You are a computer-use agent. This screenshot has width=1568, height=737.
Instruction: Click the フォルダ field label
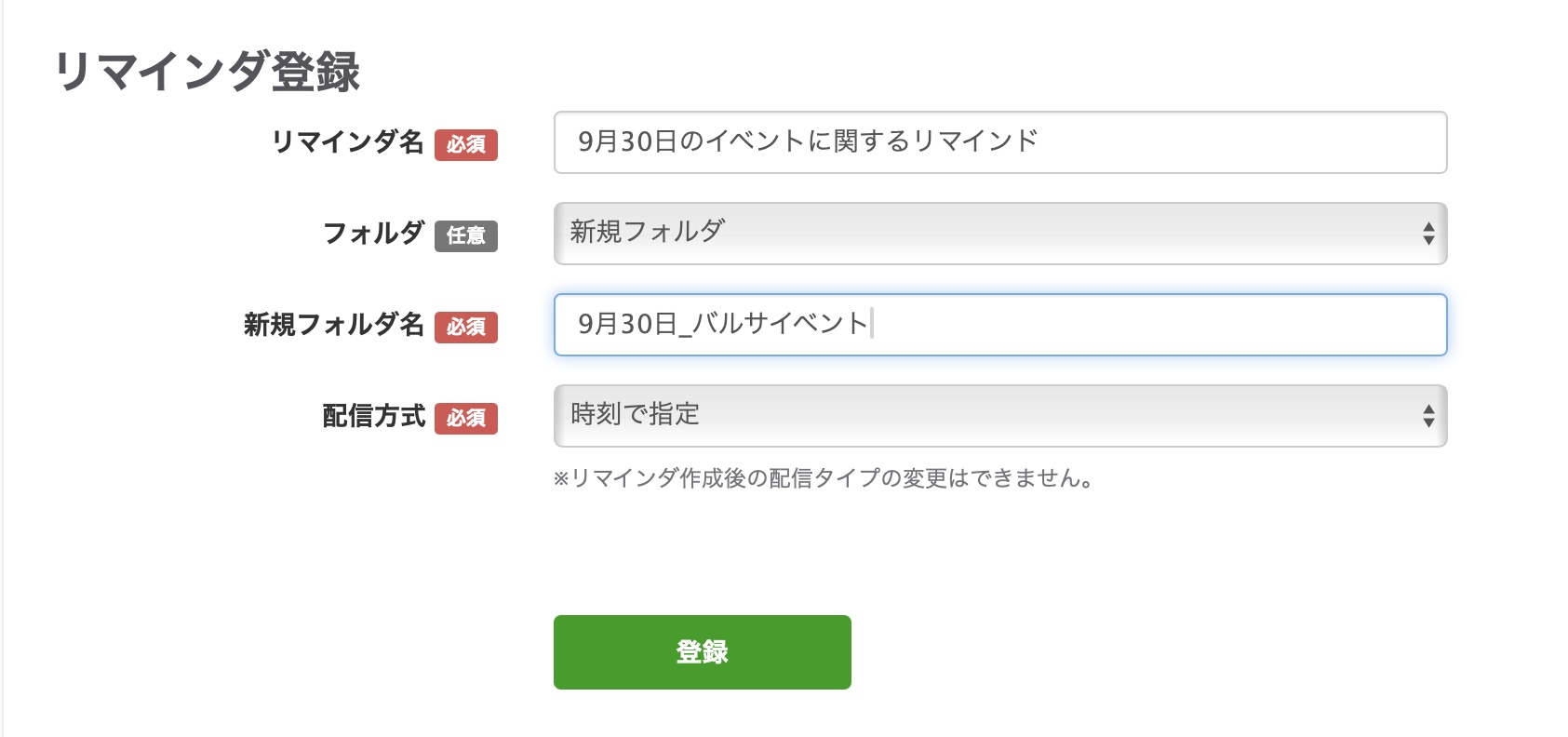[x=373, y=234]
